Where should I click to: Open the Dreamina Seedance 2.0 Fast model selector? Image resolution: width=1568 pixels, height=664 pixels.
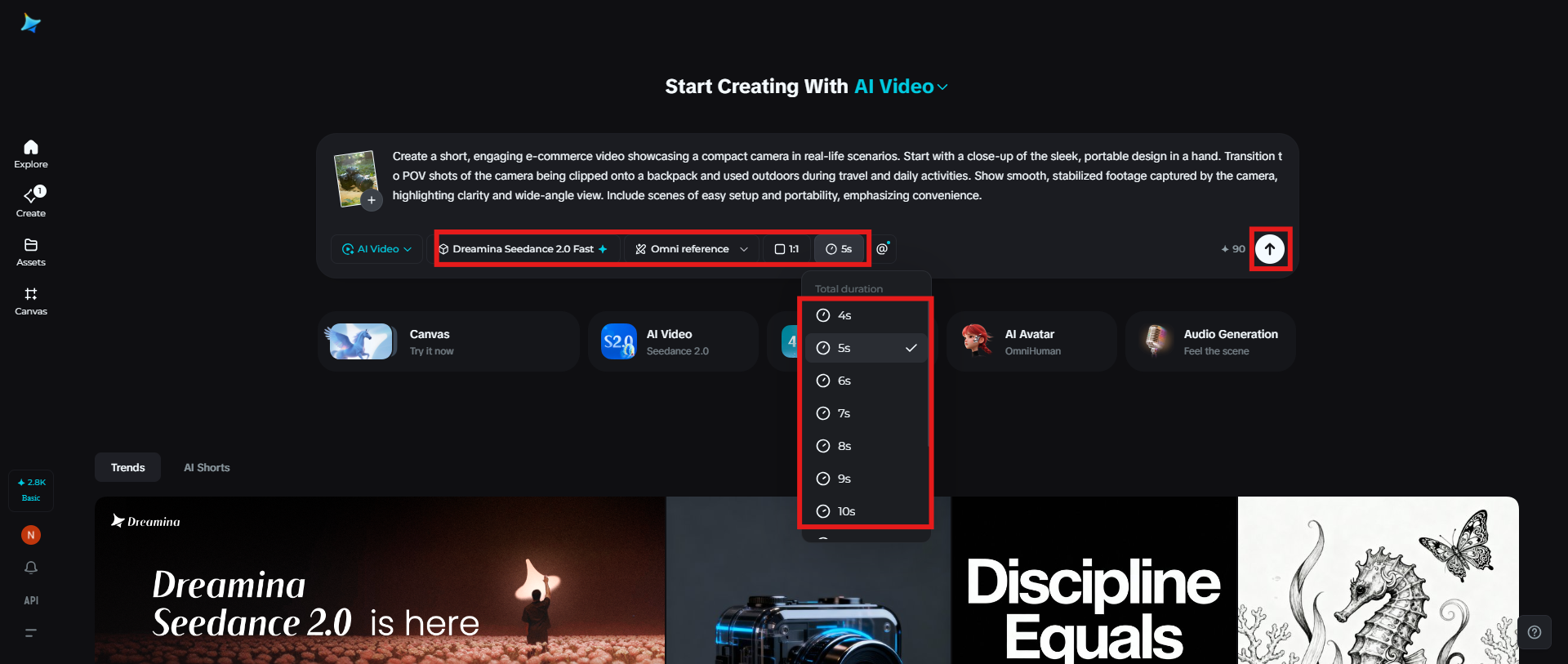(x=523, y=249)
